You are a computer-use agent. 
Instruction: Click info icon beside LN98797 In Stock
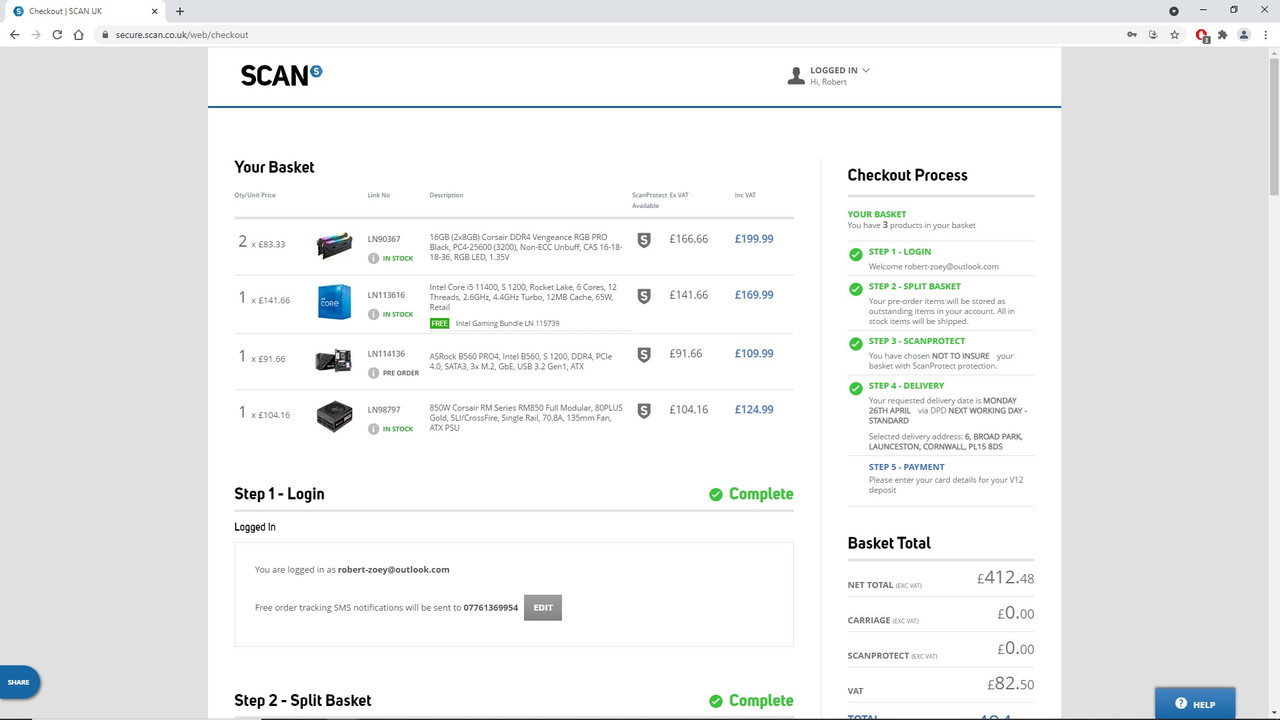pyautogui.click(x=373, y=428)
